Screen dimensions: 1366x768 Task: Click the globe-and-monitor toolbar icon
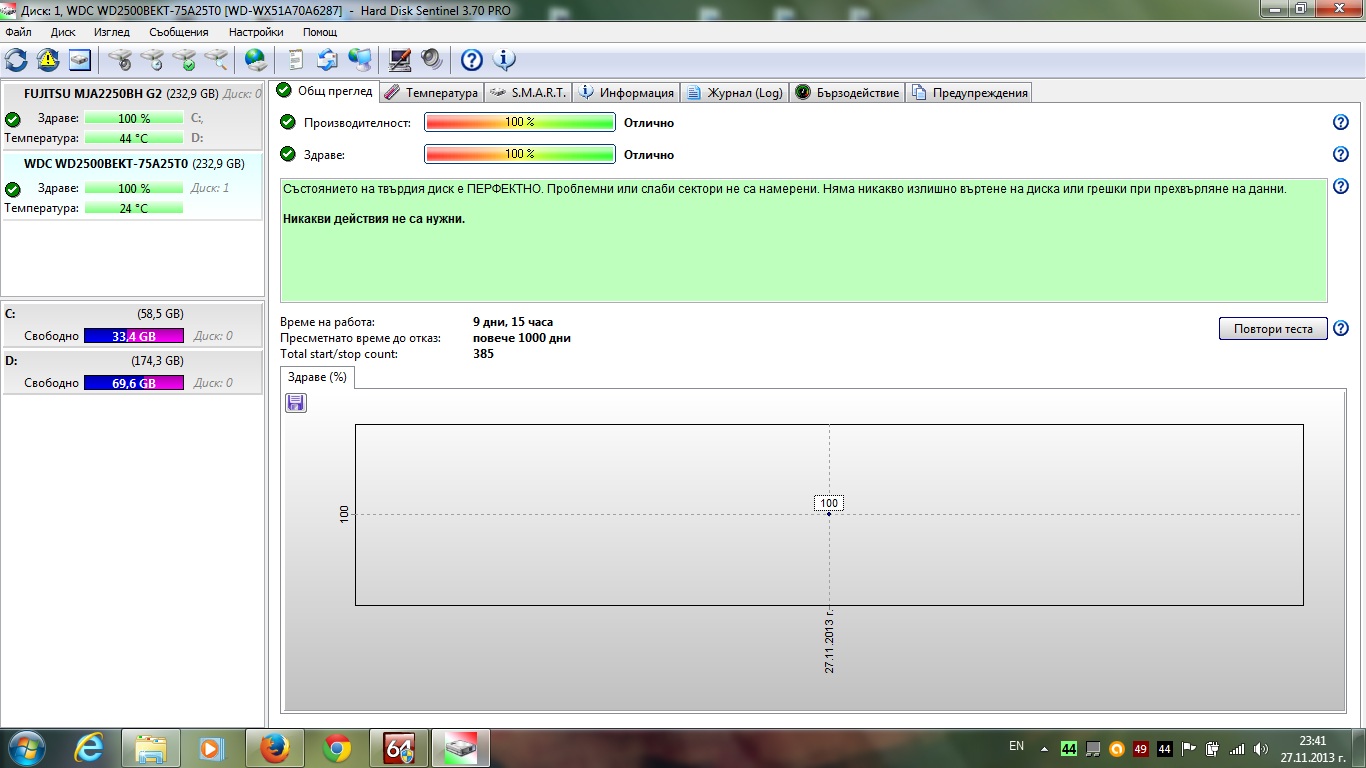(x=360, y=60)
